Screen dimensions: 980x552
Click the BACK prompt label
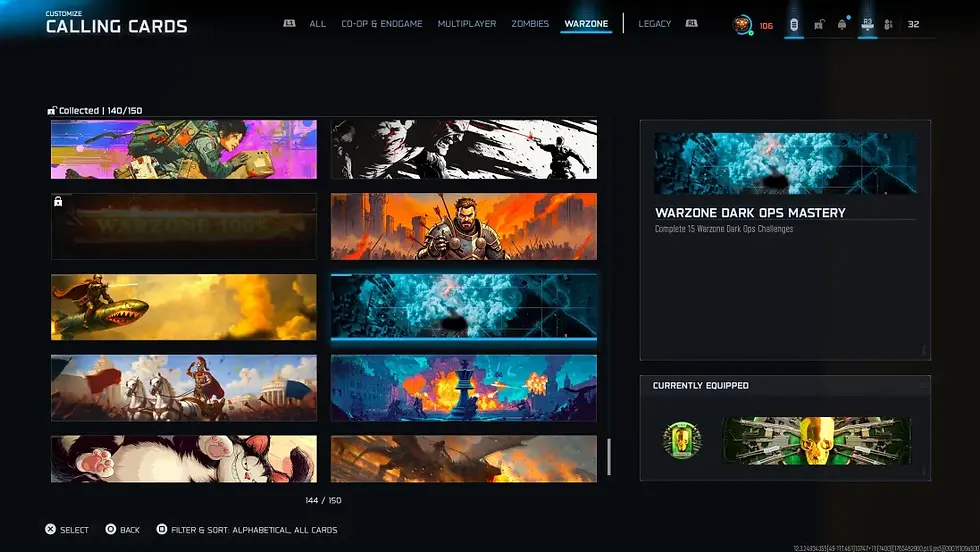[130, 530]
